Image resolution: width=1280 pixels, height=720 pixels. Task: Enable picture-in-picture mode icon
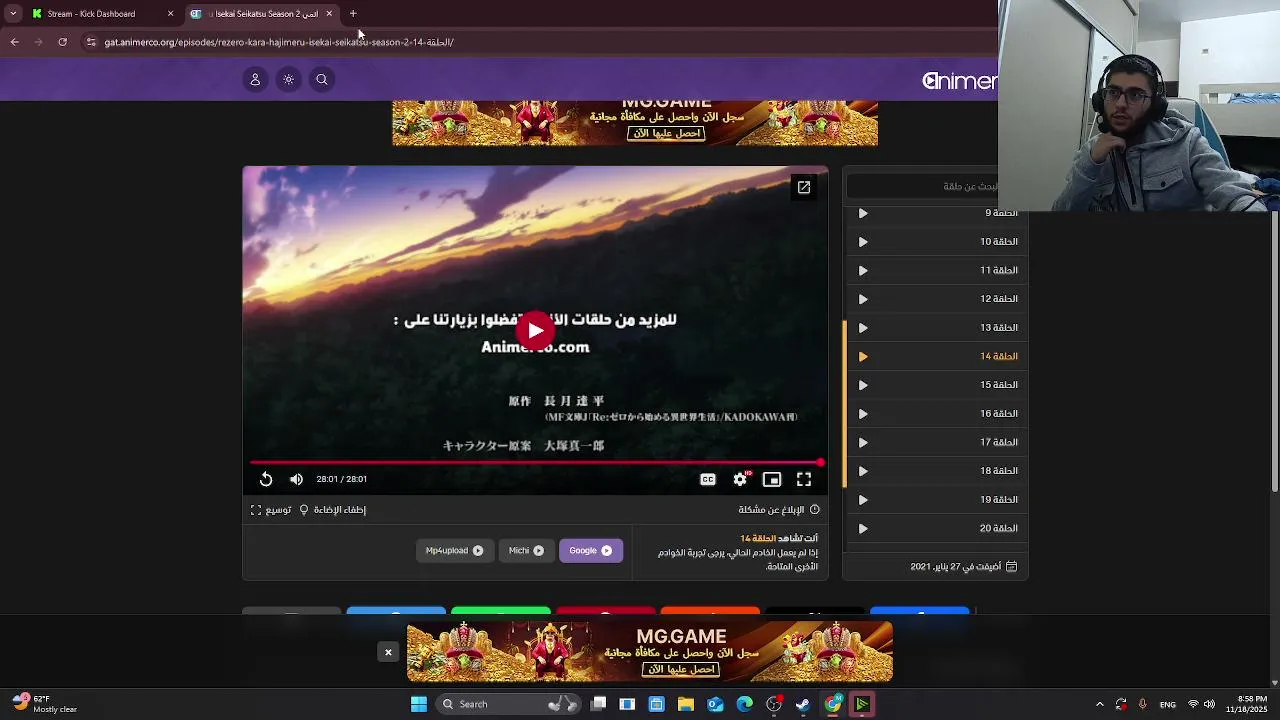(771, 479)
